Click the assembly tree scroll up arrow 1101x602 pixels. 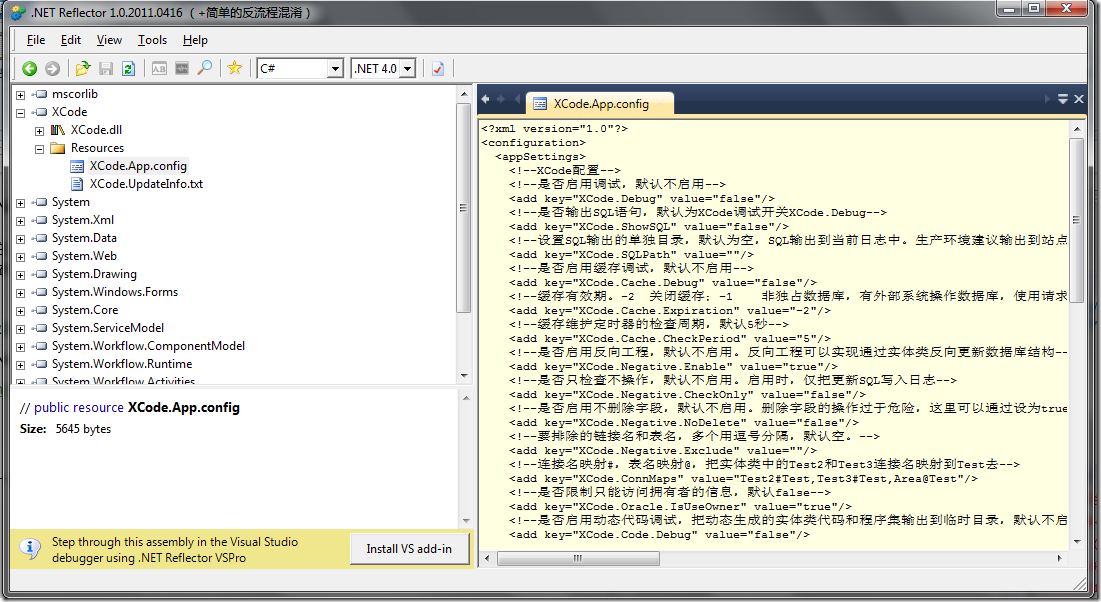click(463, 94)
